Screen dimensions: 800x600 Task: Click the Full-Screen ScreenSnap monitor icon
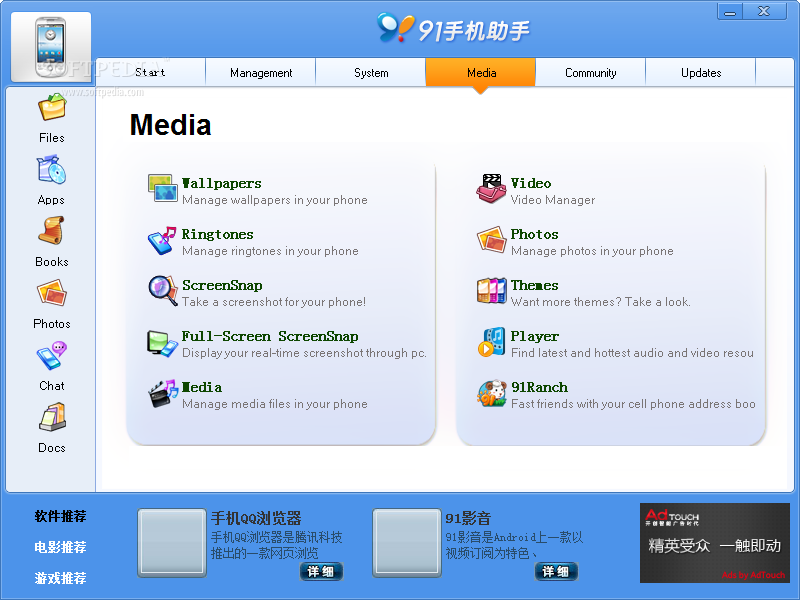[162, 342]
